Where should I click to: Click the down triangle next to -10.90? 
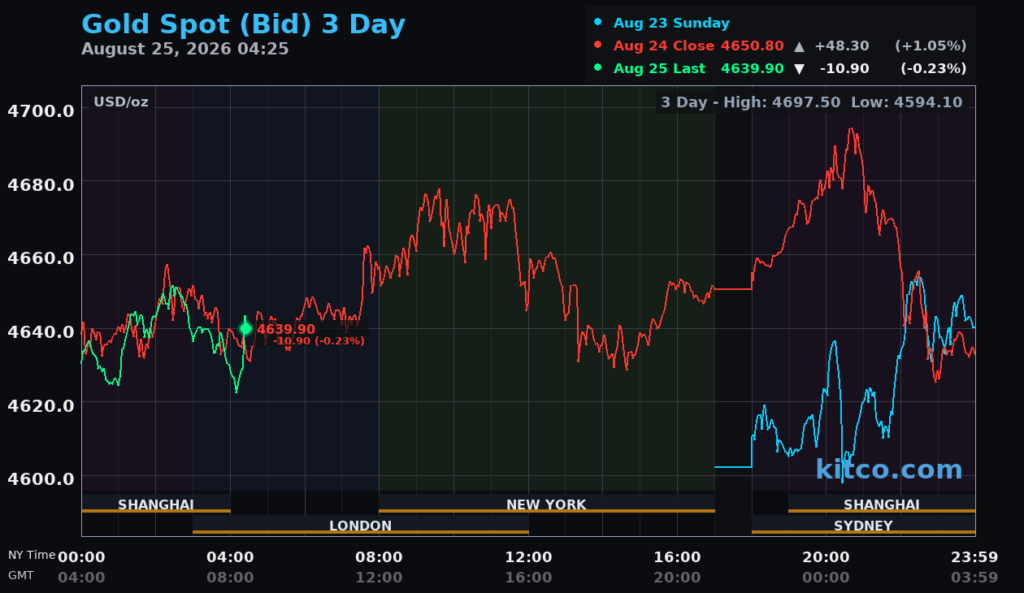[799, 69]
